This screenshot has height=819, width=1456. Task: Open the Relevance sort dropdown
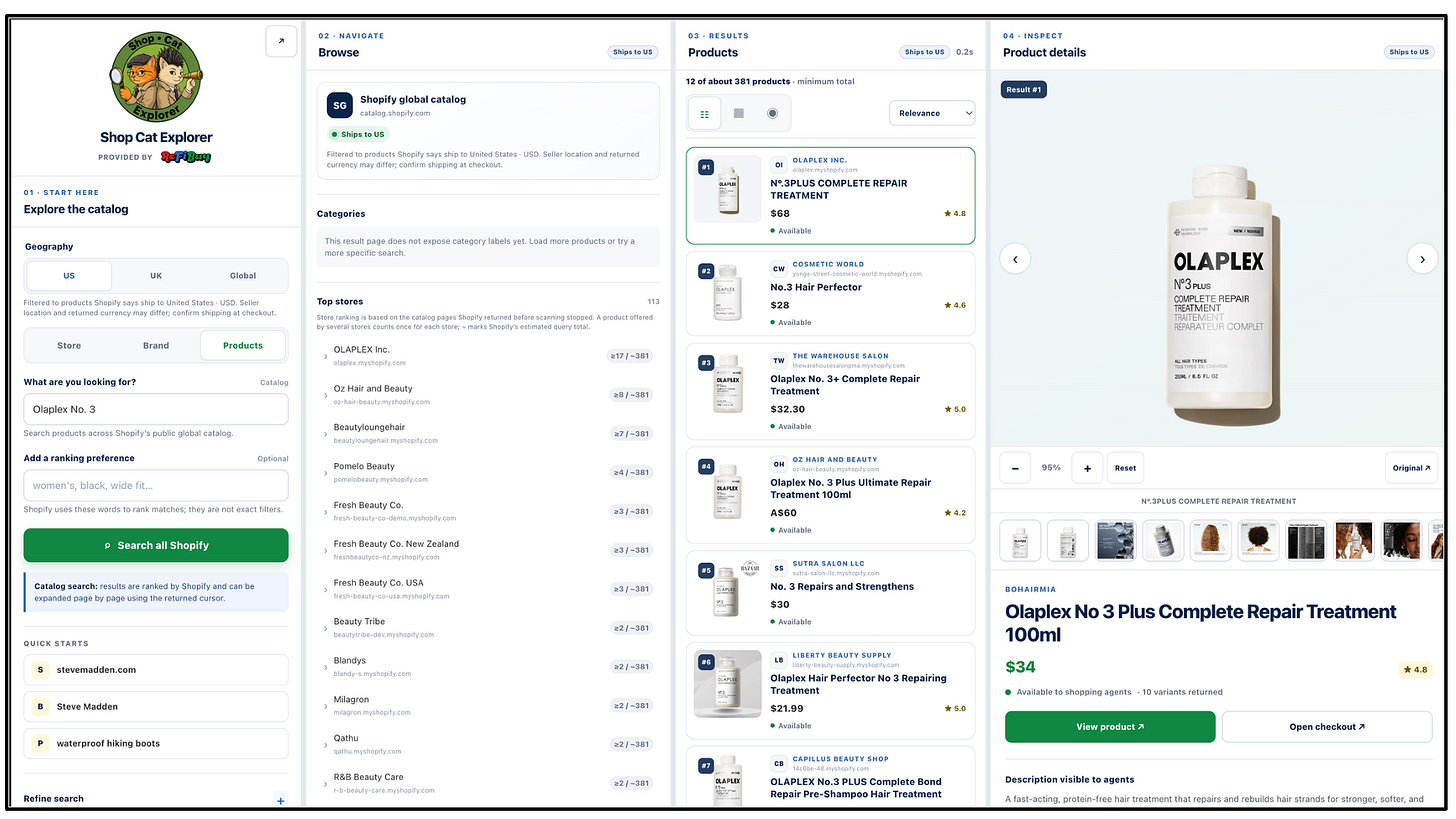[x=932, y=114]
